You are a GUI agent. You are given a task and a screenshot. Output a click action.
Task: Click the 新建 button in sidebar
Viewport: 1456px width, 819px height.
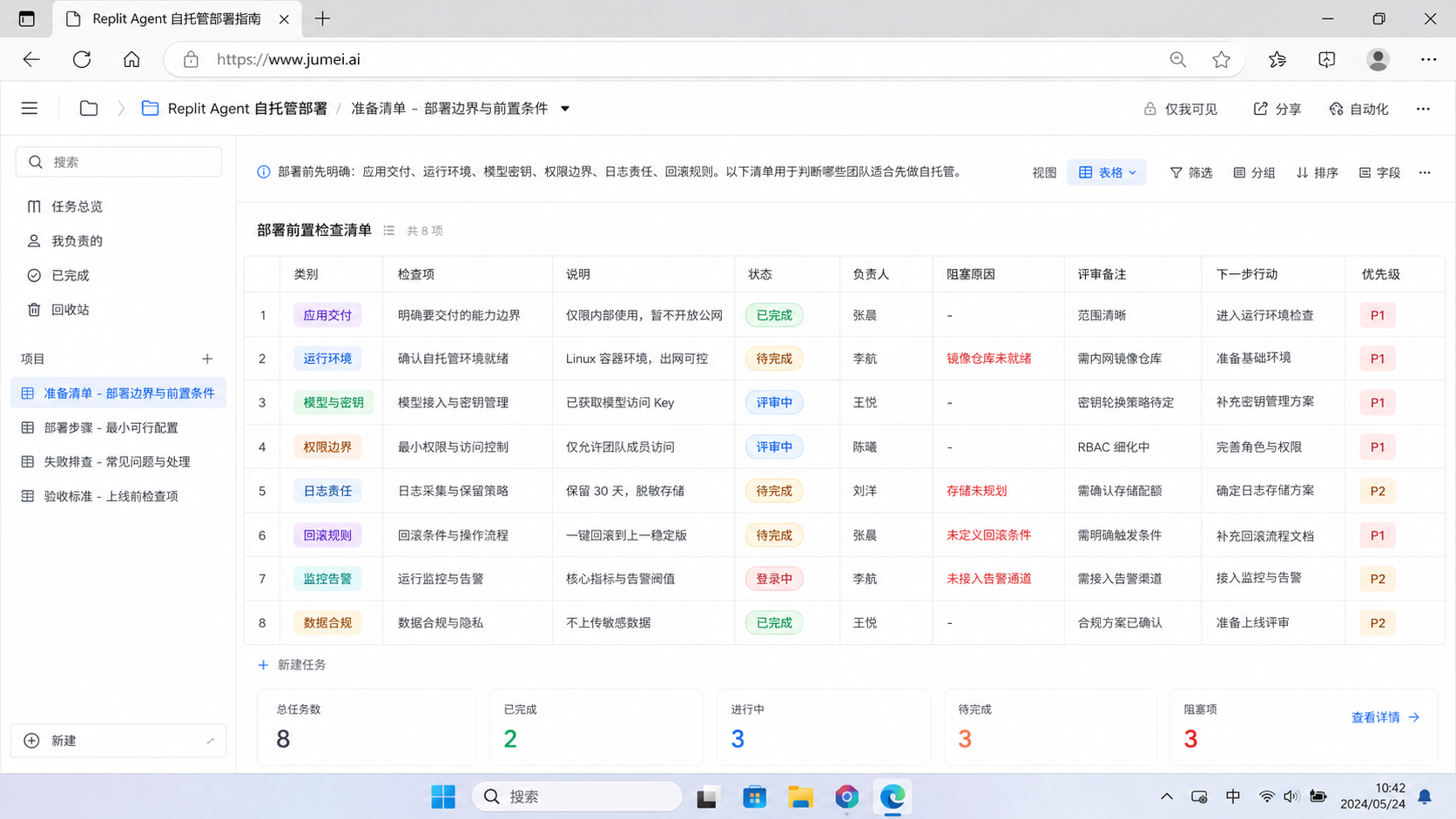point(118,741)
